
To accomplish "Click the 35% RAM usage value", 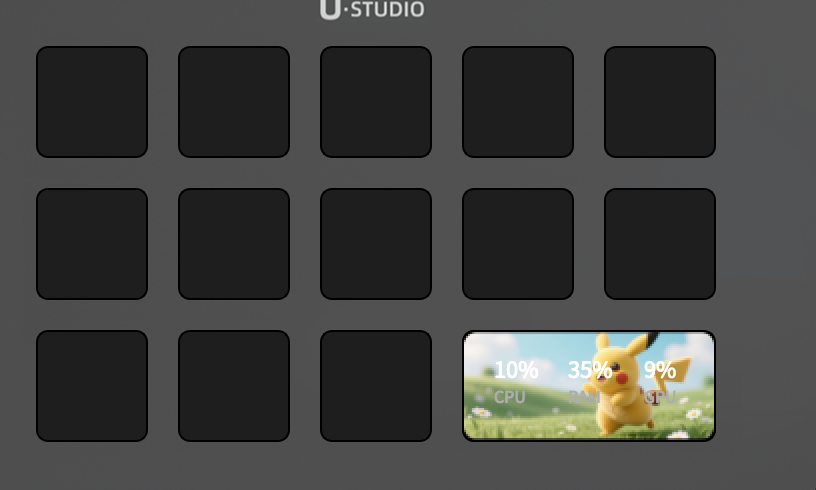I will point(590,370).
